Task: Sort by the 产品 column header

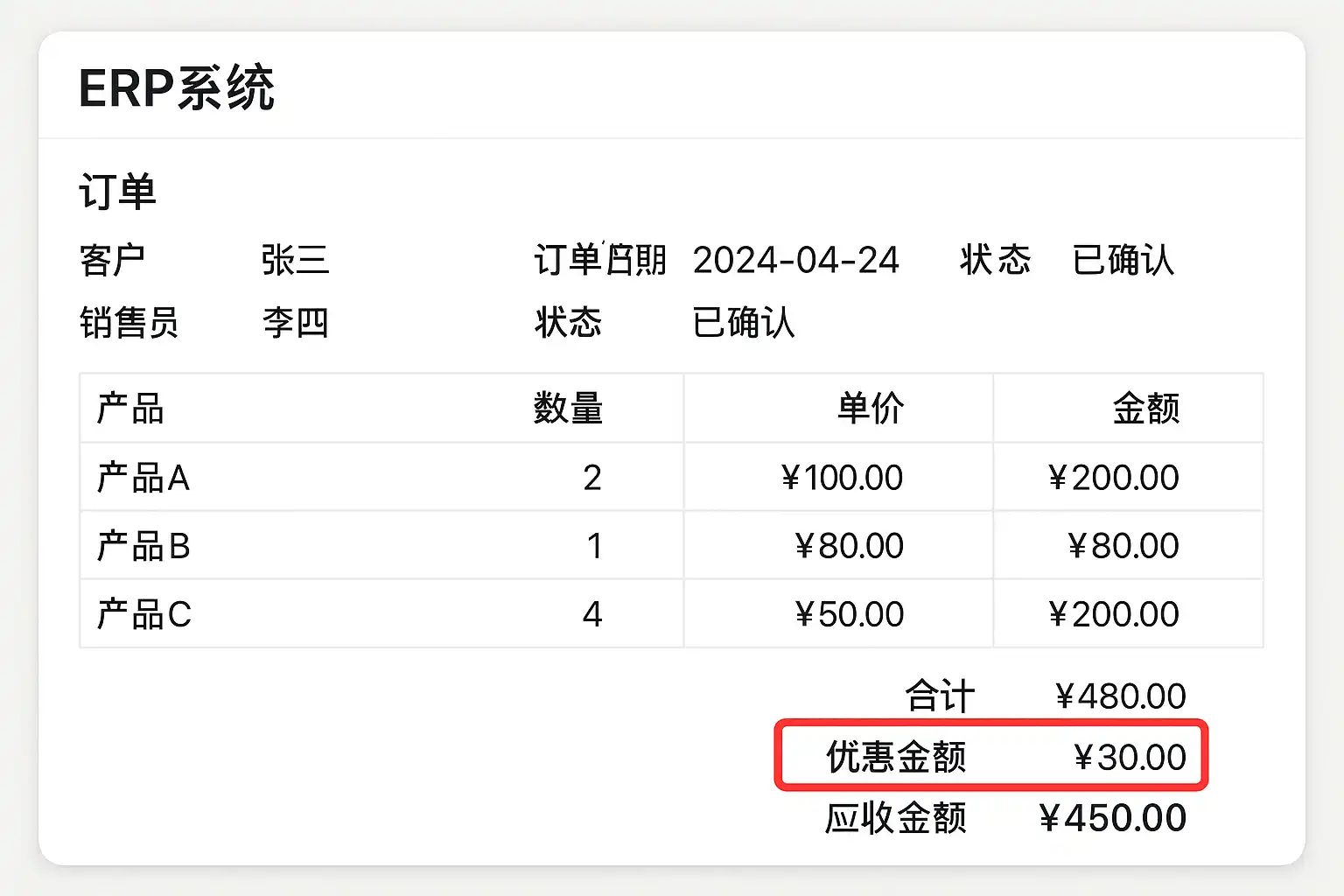Action: click(x=130, y=409)
